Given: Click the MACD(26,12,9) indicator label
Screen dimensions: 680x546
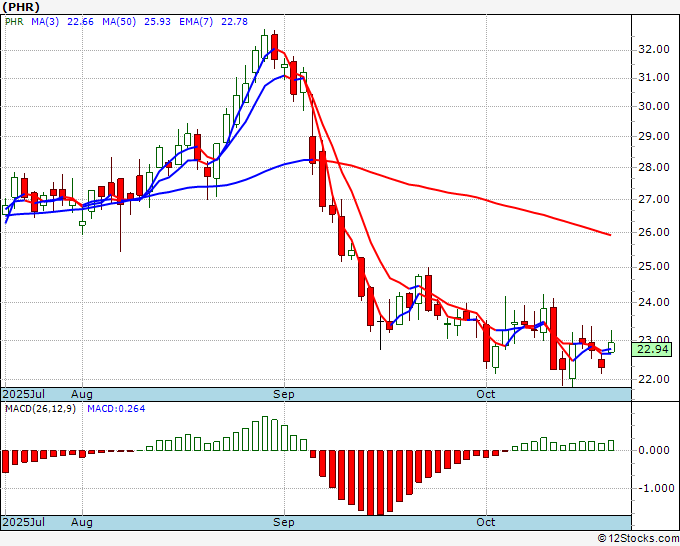Looking at the screenshot, I should [x=40, y=409].
